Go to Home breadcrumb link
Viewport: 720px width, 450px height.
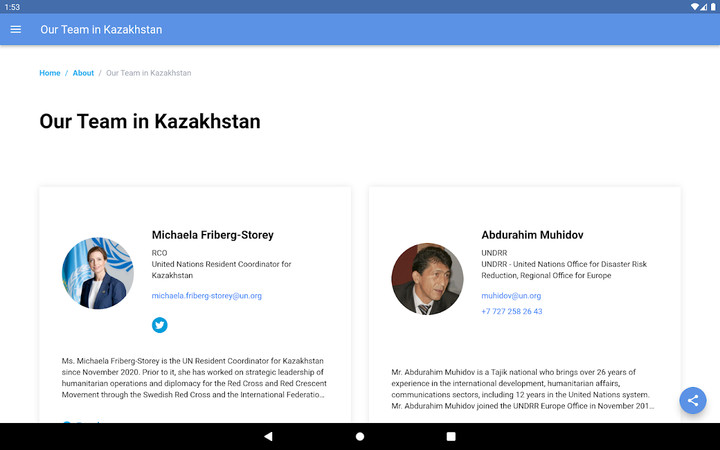[x=50, y=73]
